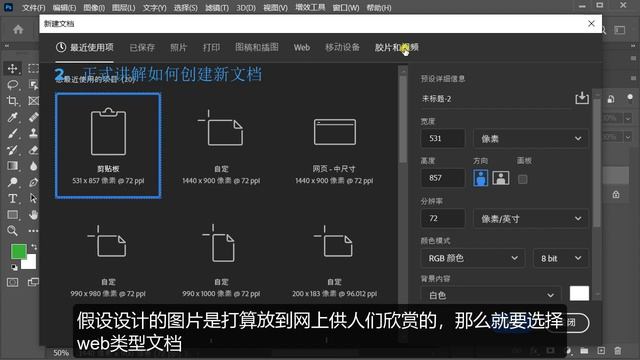This screenshot has width=640, height=360.
Task: Select the Zoom tool
Action: [x=12, y=231]
